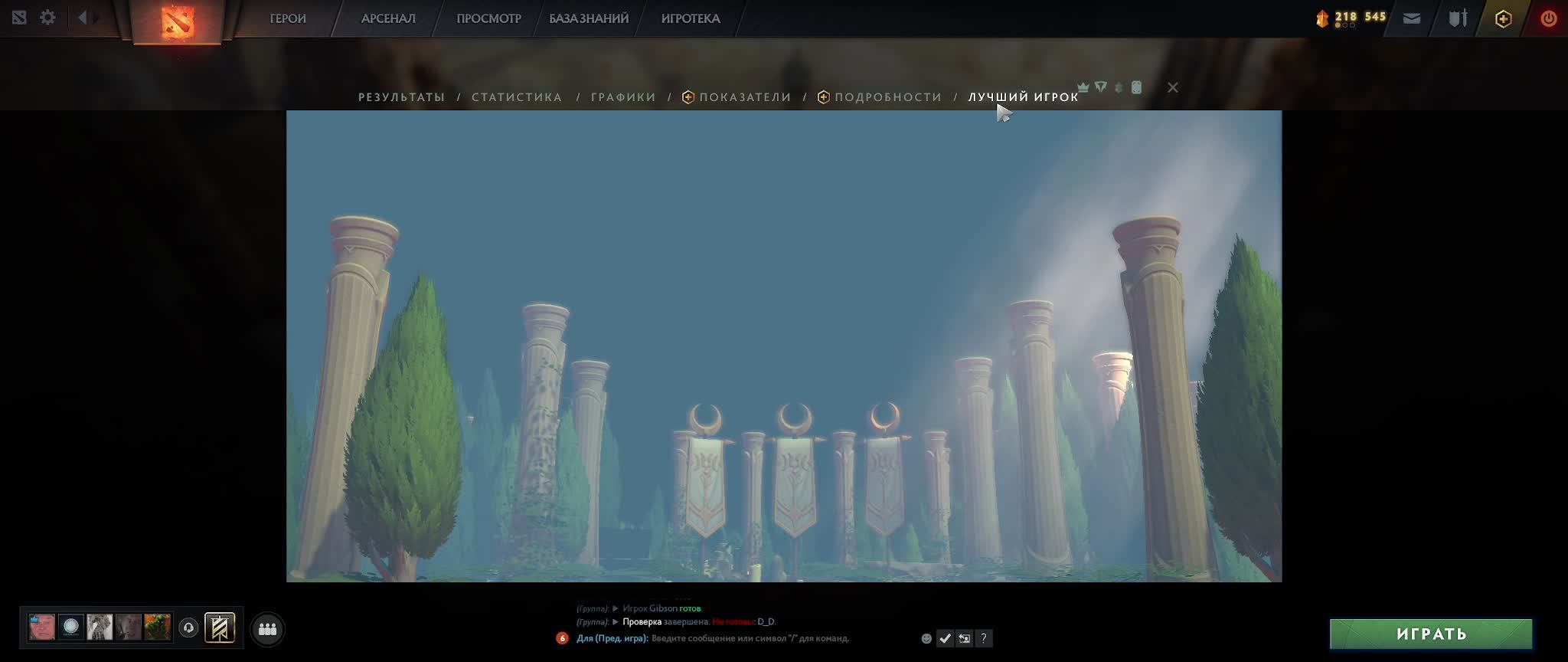This screenshot has height=662, width=1568.
Task: Switch to the РЕЗУЛЬТАТЫ tab
Action: click(x=401, y=97)
